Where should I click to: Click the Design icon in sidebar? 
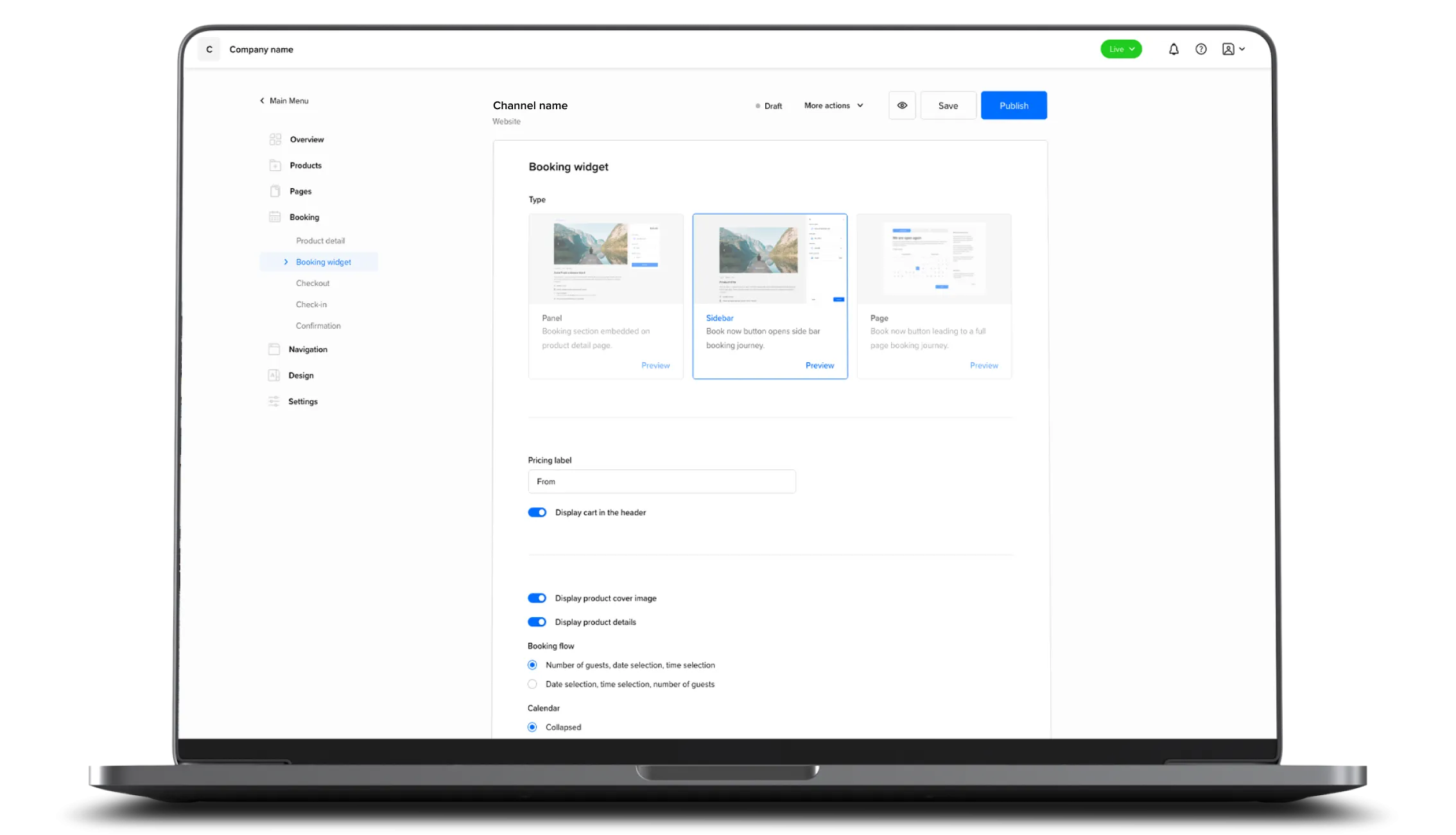coord(274,376)
